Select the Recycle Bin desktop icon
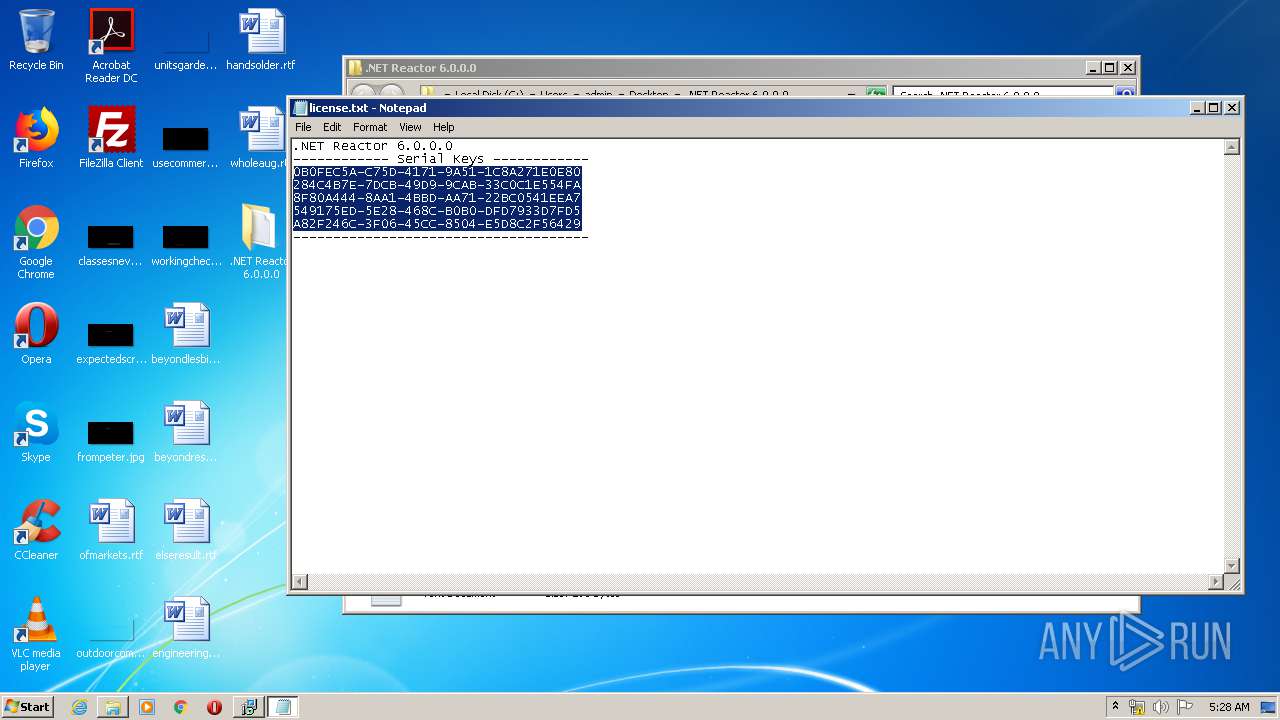Viewport: 1280px width, 720px height. [x=36, y=40]
